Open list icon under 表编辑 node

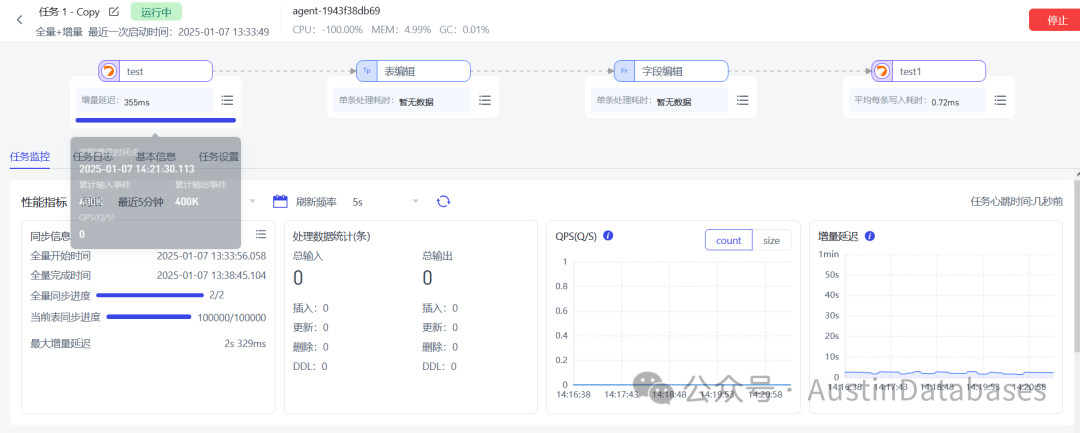(x=485, y=101)
